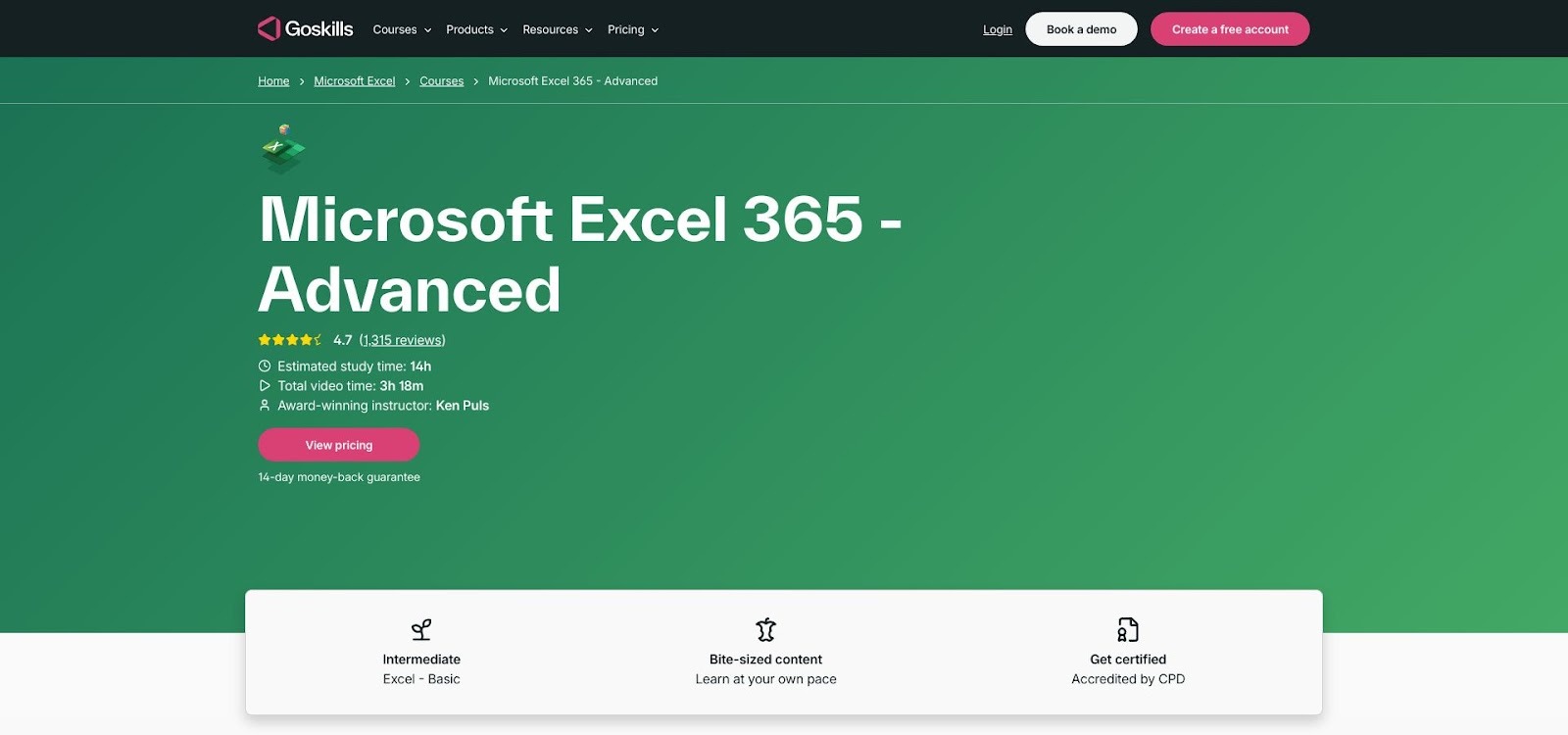Click the apple core icon above Bite-sized content
This screenshot has height=735, width=1568.
[x=766, y=629]
